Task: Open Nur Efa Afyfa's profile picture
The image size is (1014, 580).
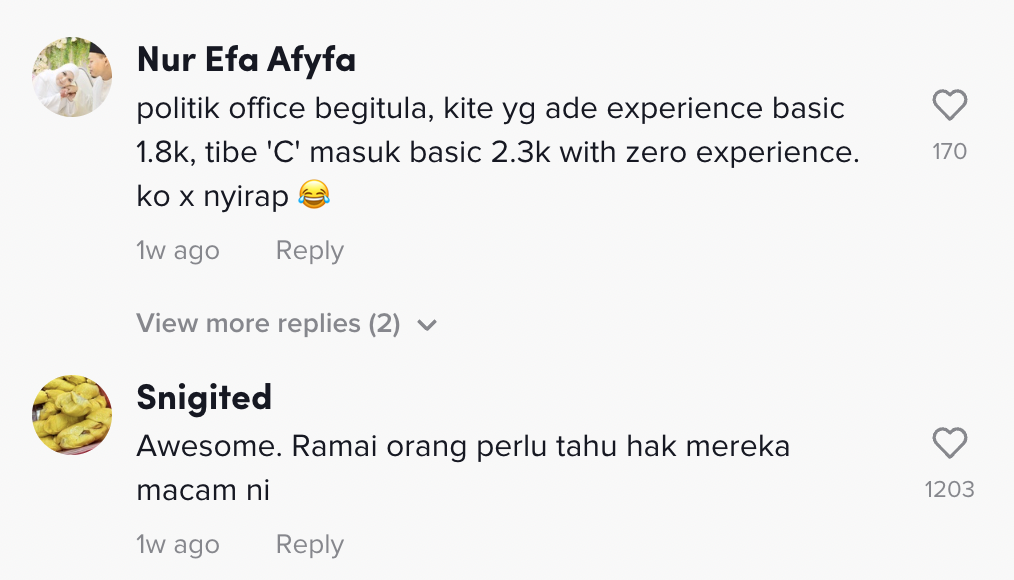Action: pos(72,78)
